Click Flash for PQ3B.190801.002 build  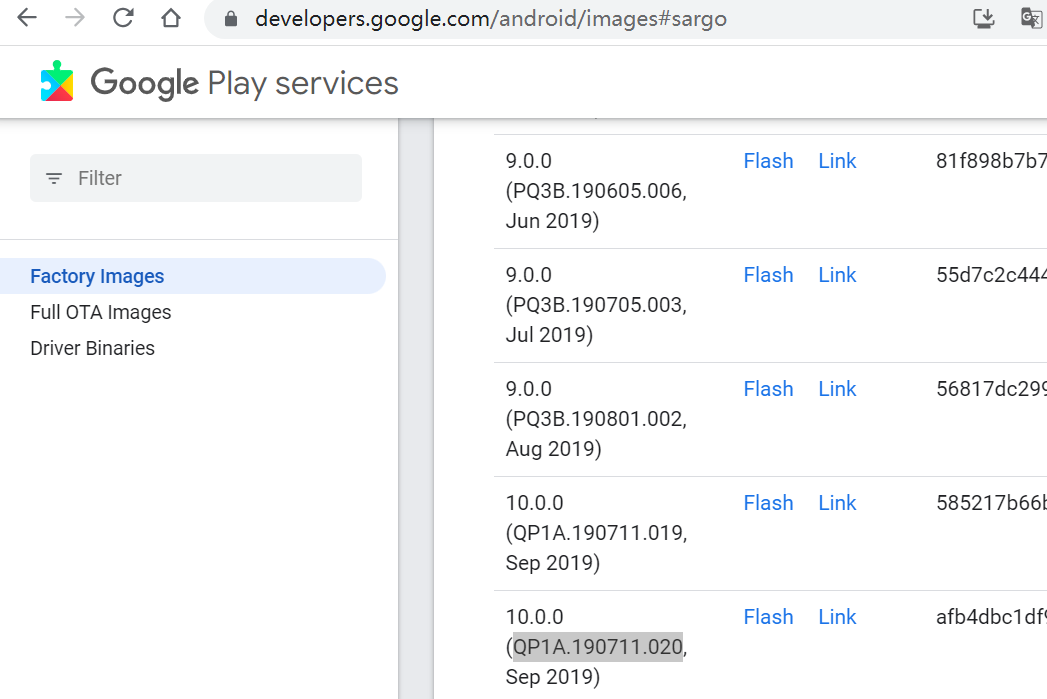tap(768, 389)
